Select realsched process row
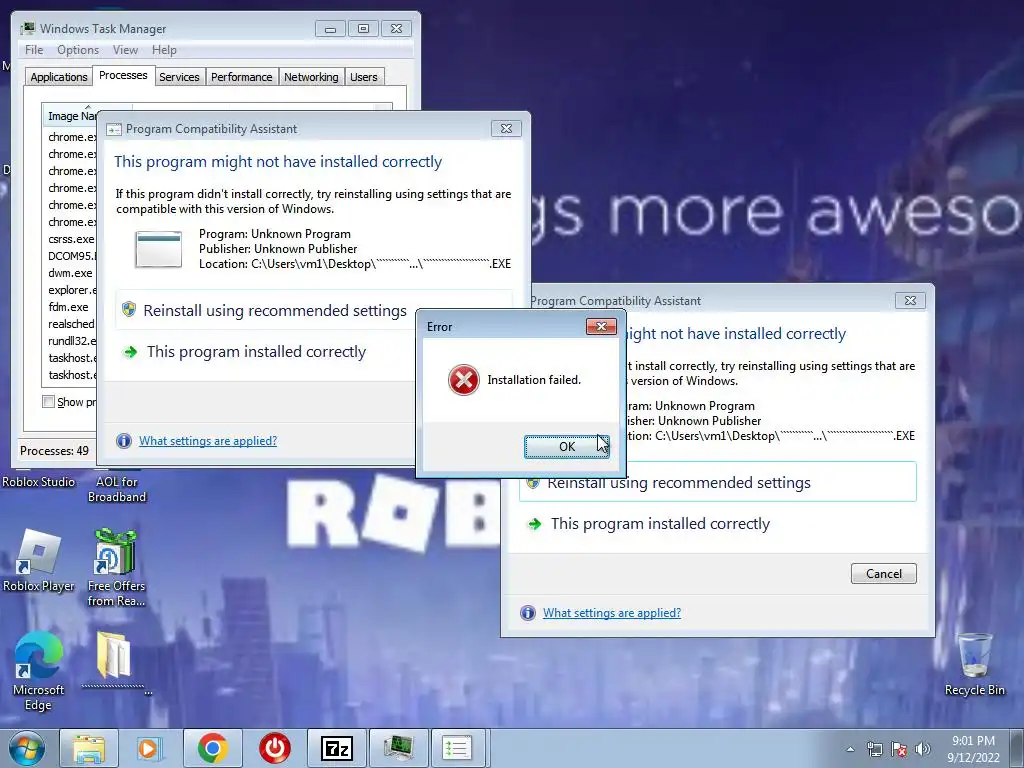1024x768 pixels. [71, 324]
